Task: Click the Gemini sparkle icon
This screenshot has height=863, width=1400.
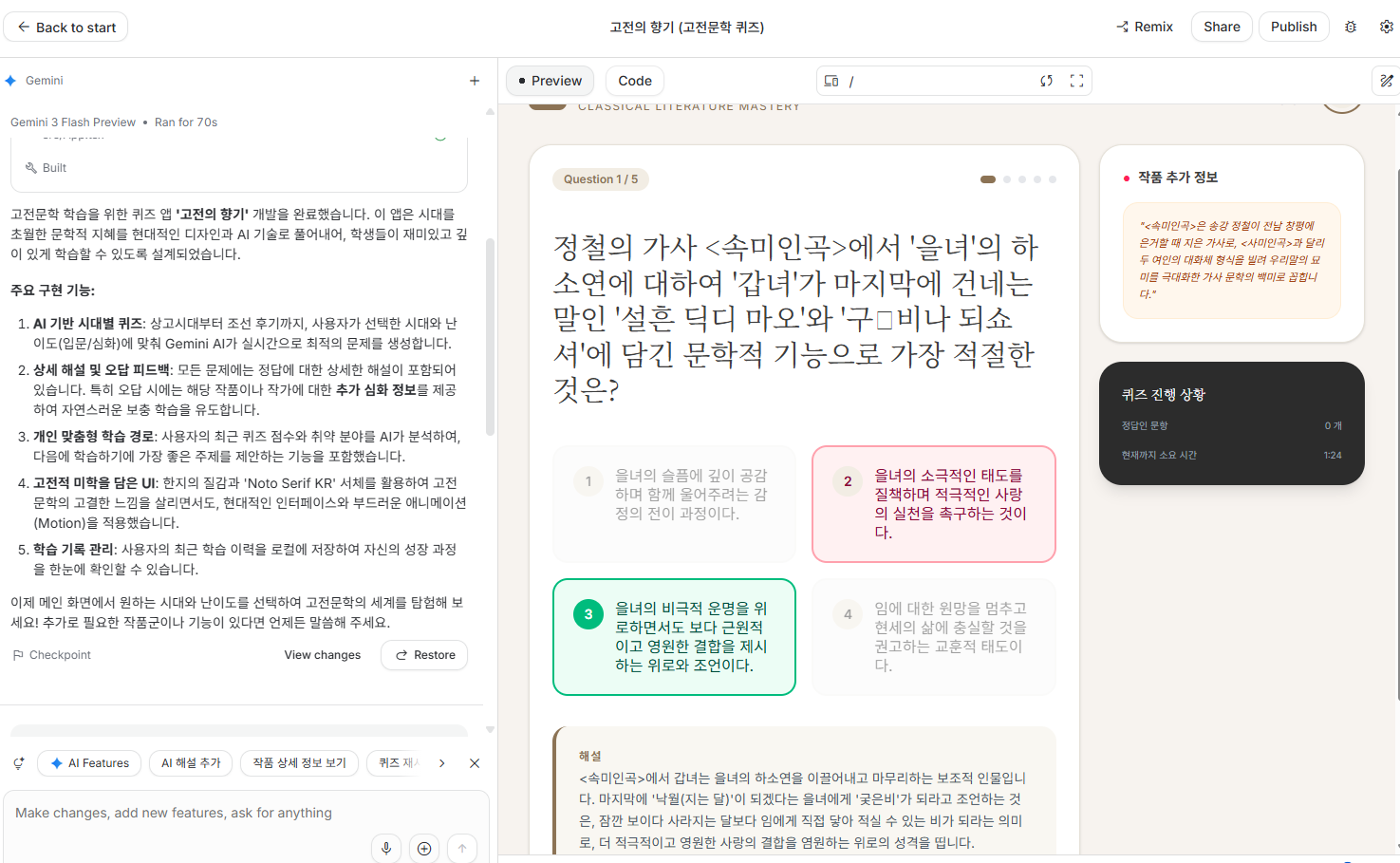Action: pos(10,81)
